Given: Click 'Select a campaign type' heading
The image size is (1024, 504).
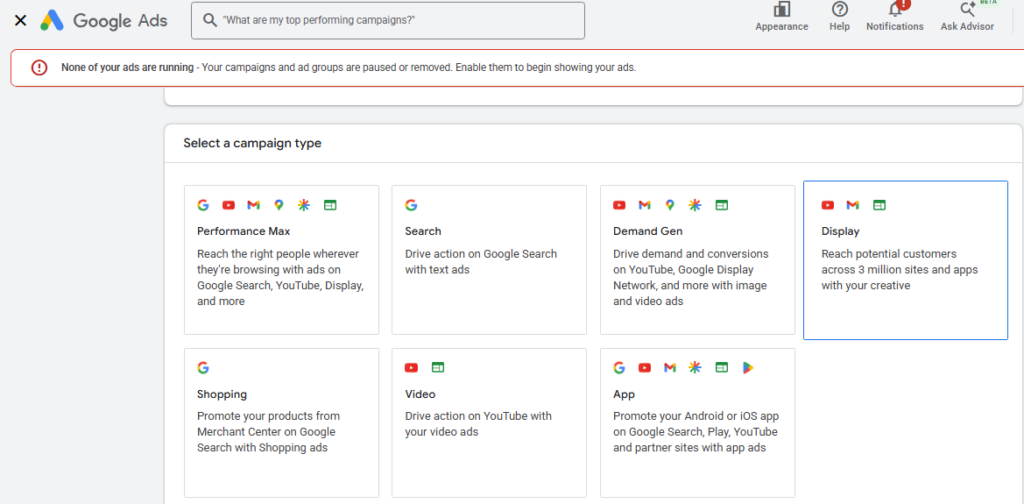Looking at the screenshot, I should coord(252,143).
